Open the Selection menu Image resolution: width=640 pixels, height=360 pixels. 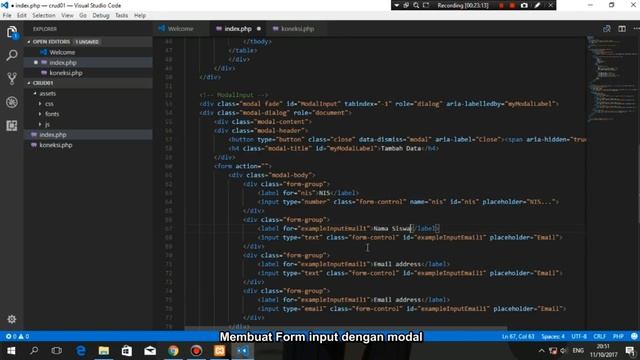(x=44, y=16)
